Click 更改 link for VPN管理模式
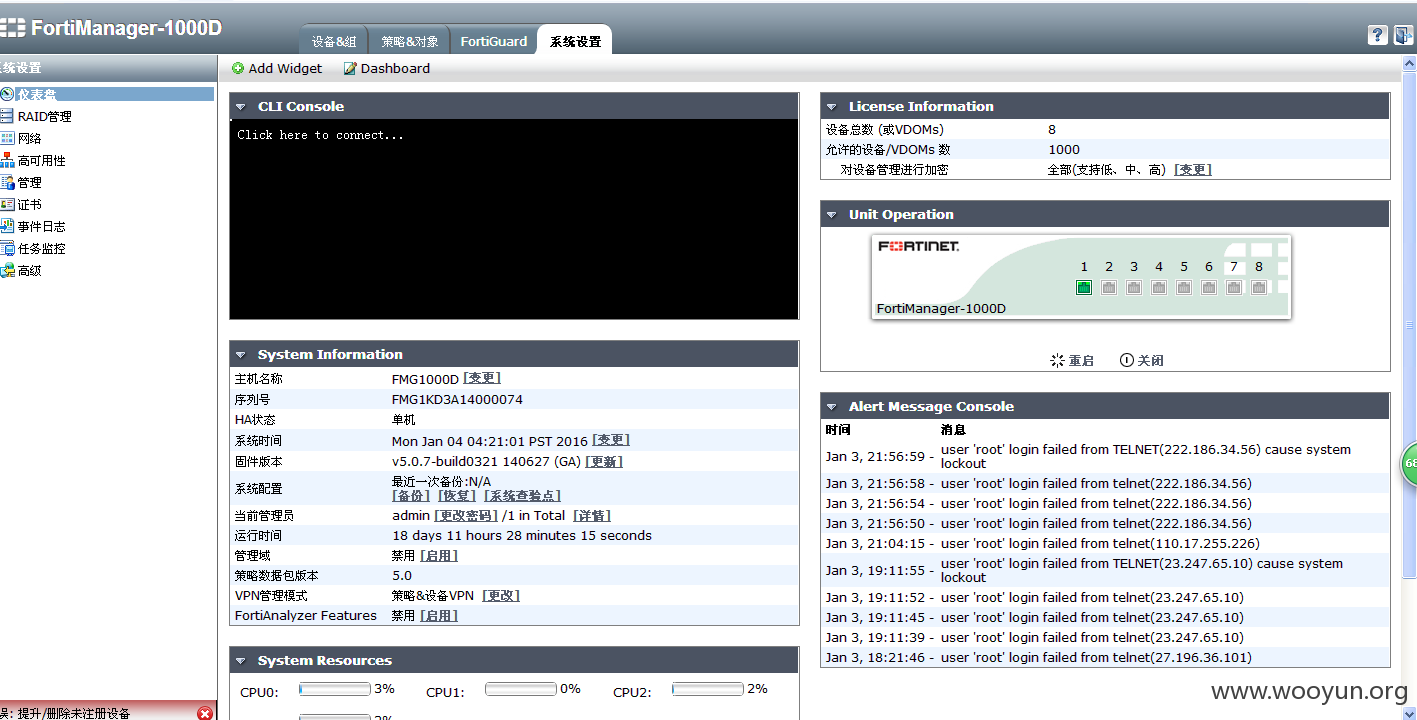1417x720 pixels. (501, 596)
